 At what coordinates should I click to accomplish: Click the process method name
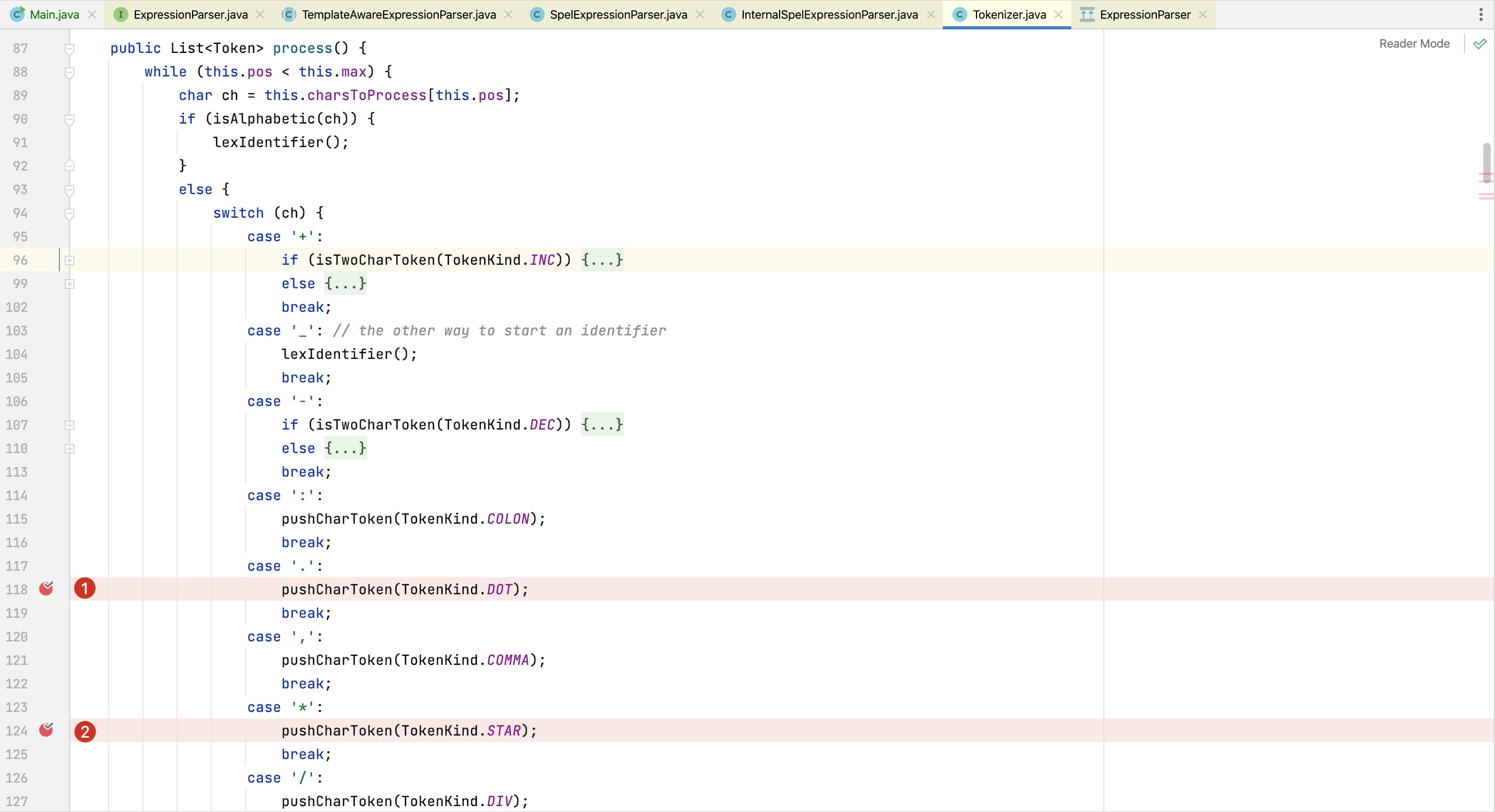pos(302,48)
